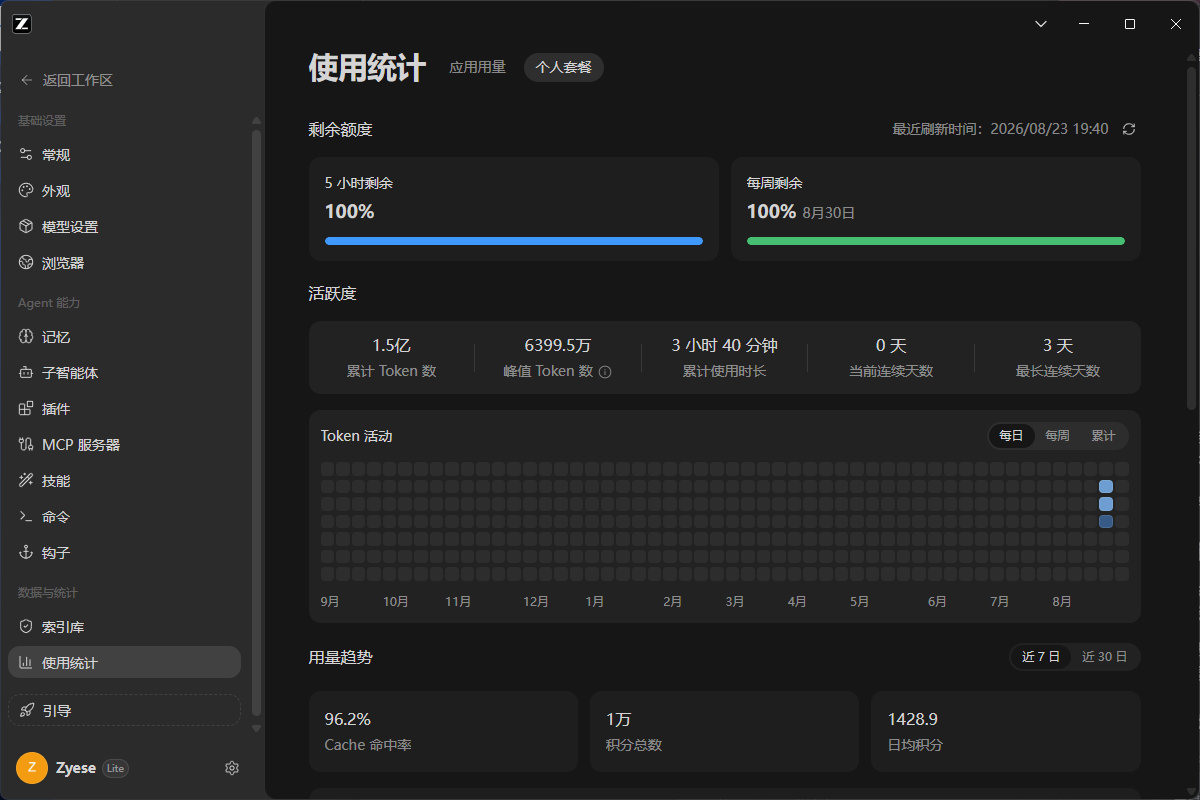Click the 使用统计 bar chart icon

(26, 663)
